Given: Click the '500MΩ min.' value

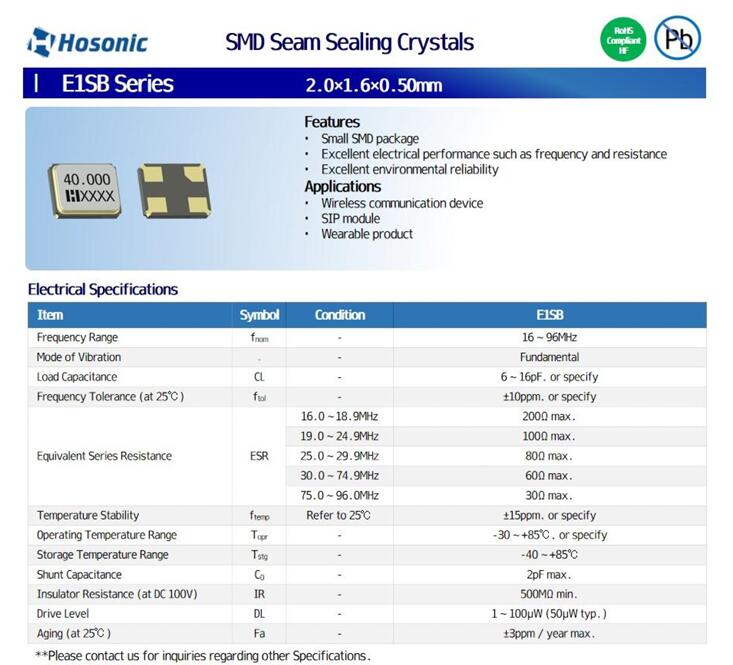Looking at the screenshot, I should [549, 594].
